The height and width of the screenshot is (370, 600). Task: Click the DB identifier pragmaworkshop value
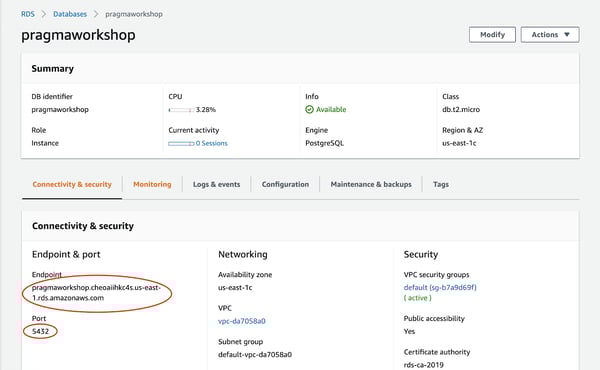pyautogui.click(x=60, y=109)
